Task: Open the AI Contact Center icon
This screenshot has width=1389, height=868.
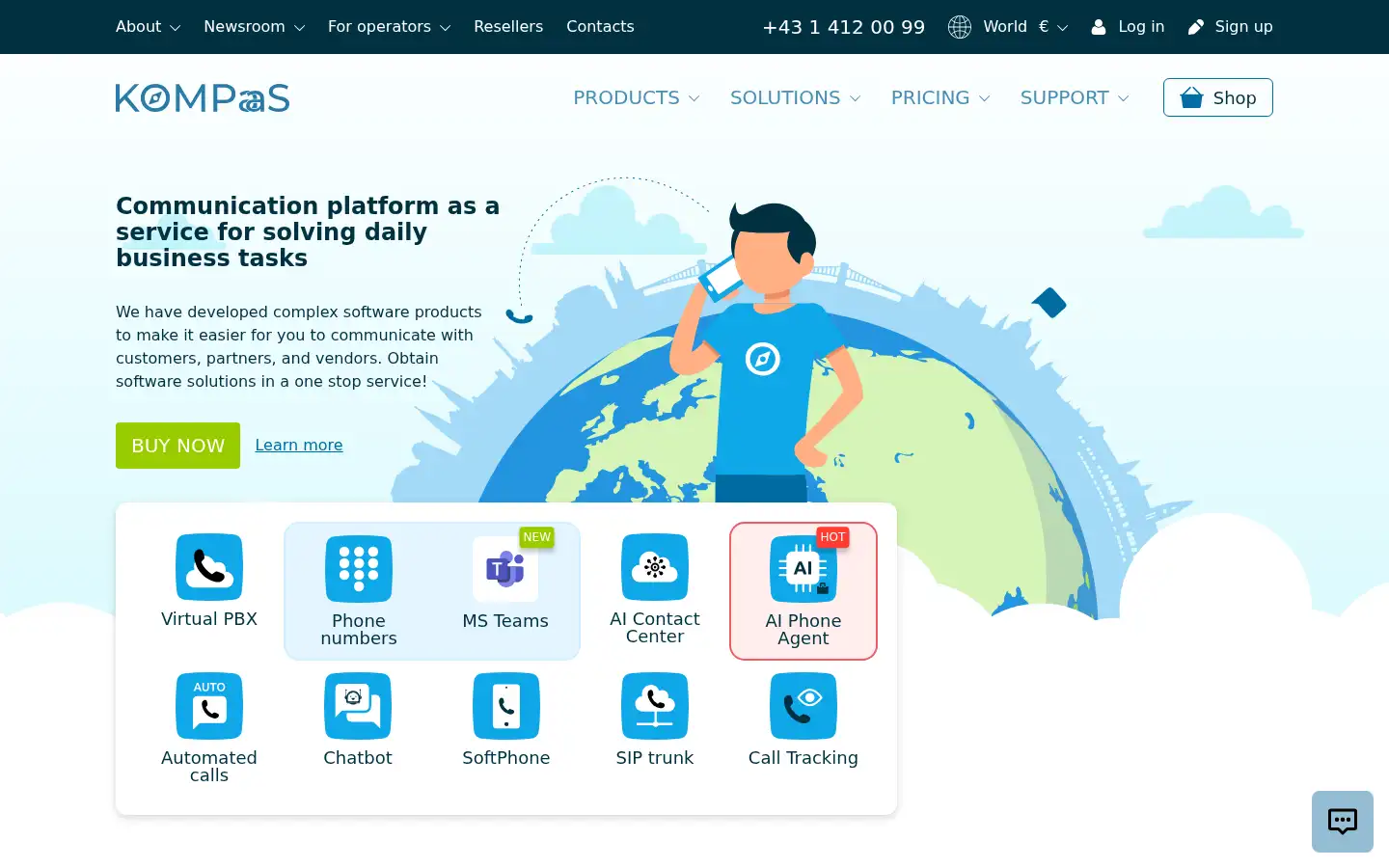Action: (655, 567)
